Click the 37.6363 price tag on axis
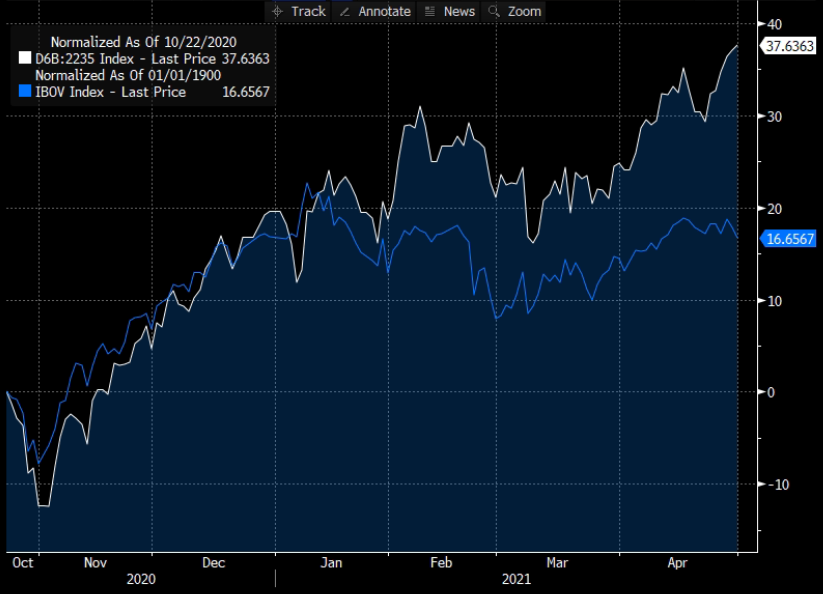This screenshot has height=594, width=823. pyautogui.click(x=789, y=46)
